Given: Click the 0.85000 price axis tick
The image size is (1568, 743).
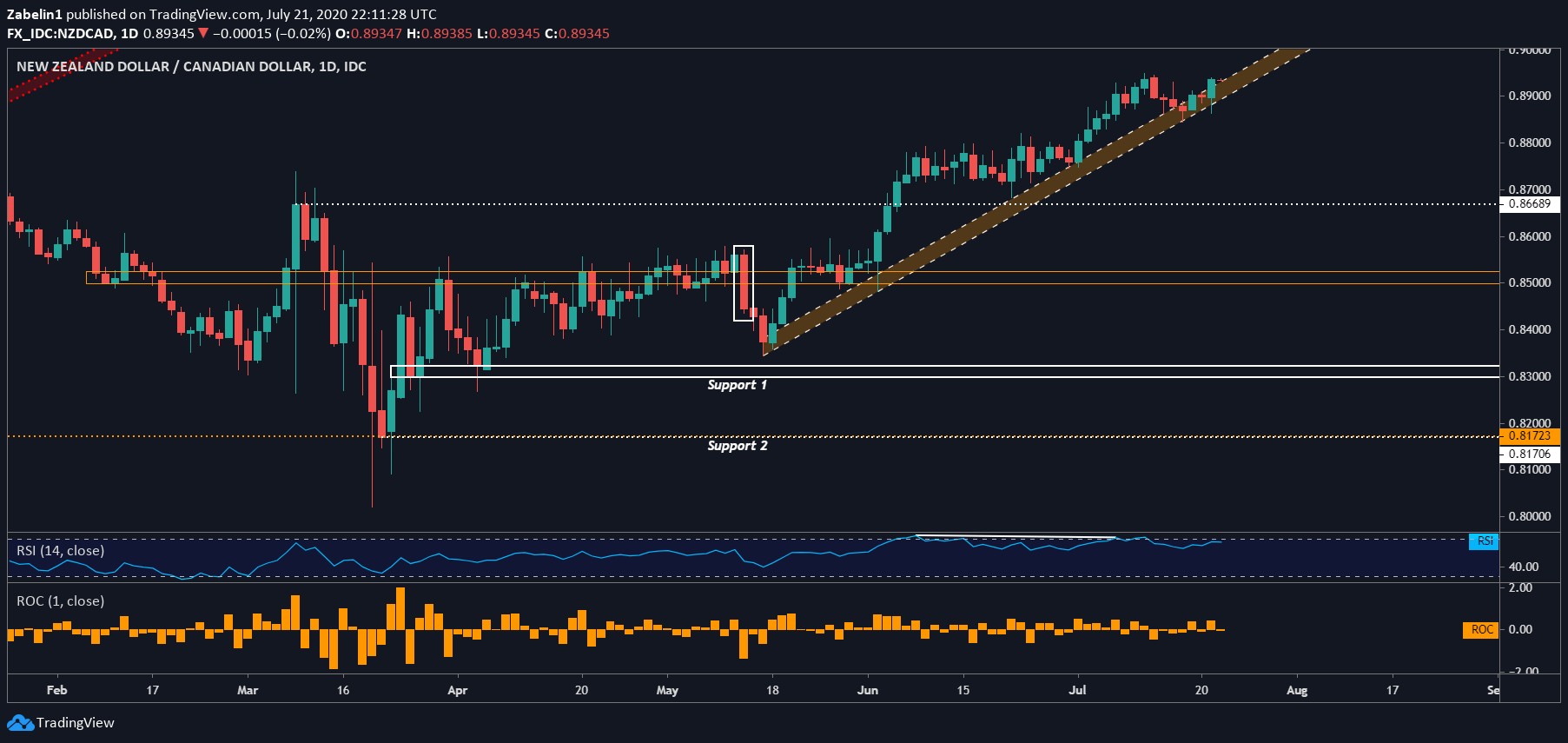Looking at the screenshot, I should [x=1529, y=282].
